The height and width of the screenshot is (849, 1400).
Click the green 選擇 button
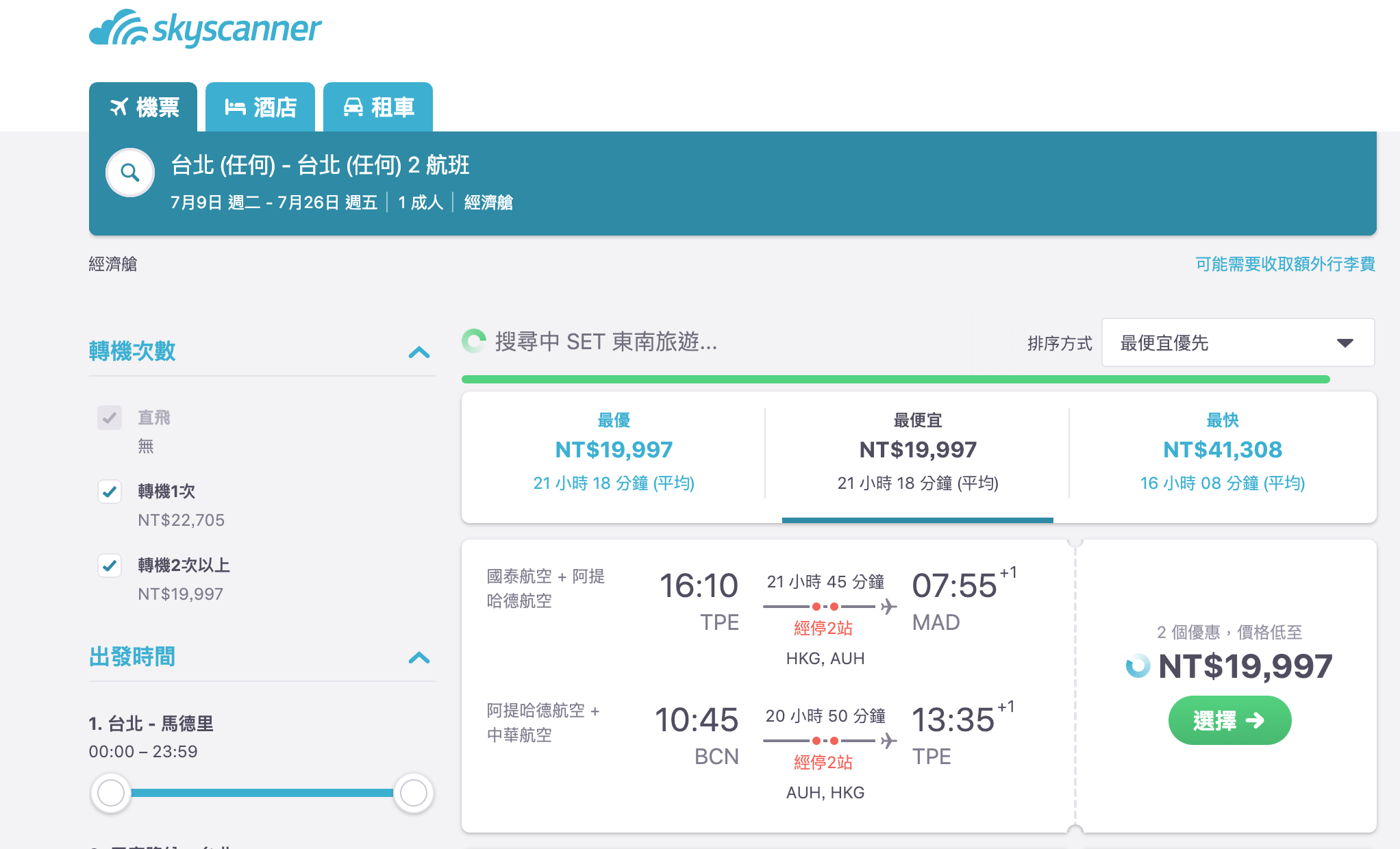(1229, 720)
